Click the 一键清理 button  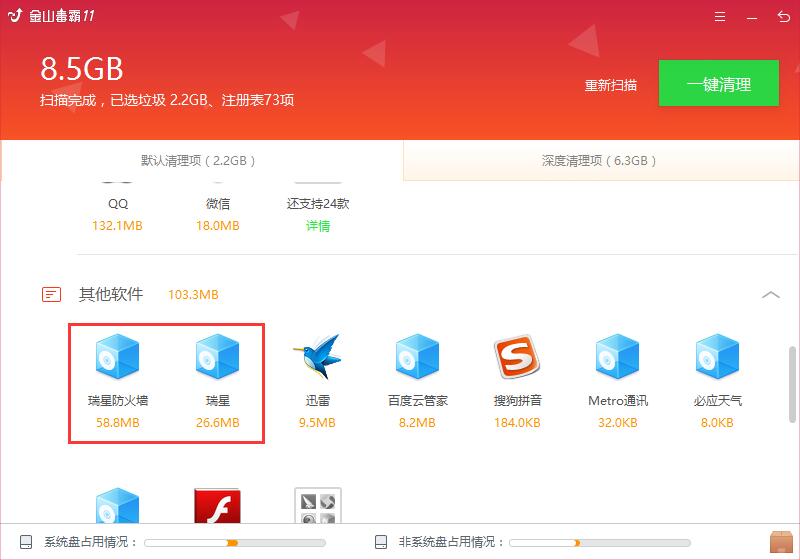click(718, 84)
